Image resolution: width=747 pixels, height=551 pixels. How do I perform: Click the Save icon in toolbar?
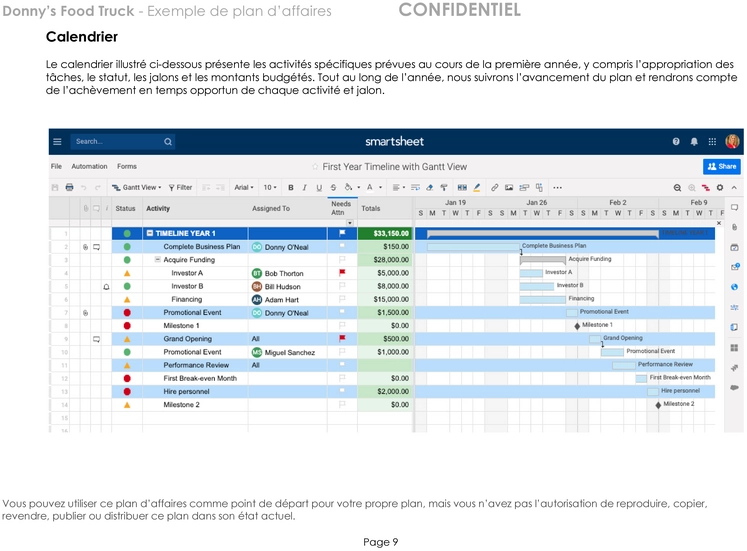(55, 187)
